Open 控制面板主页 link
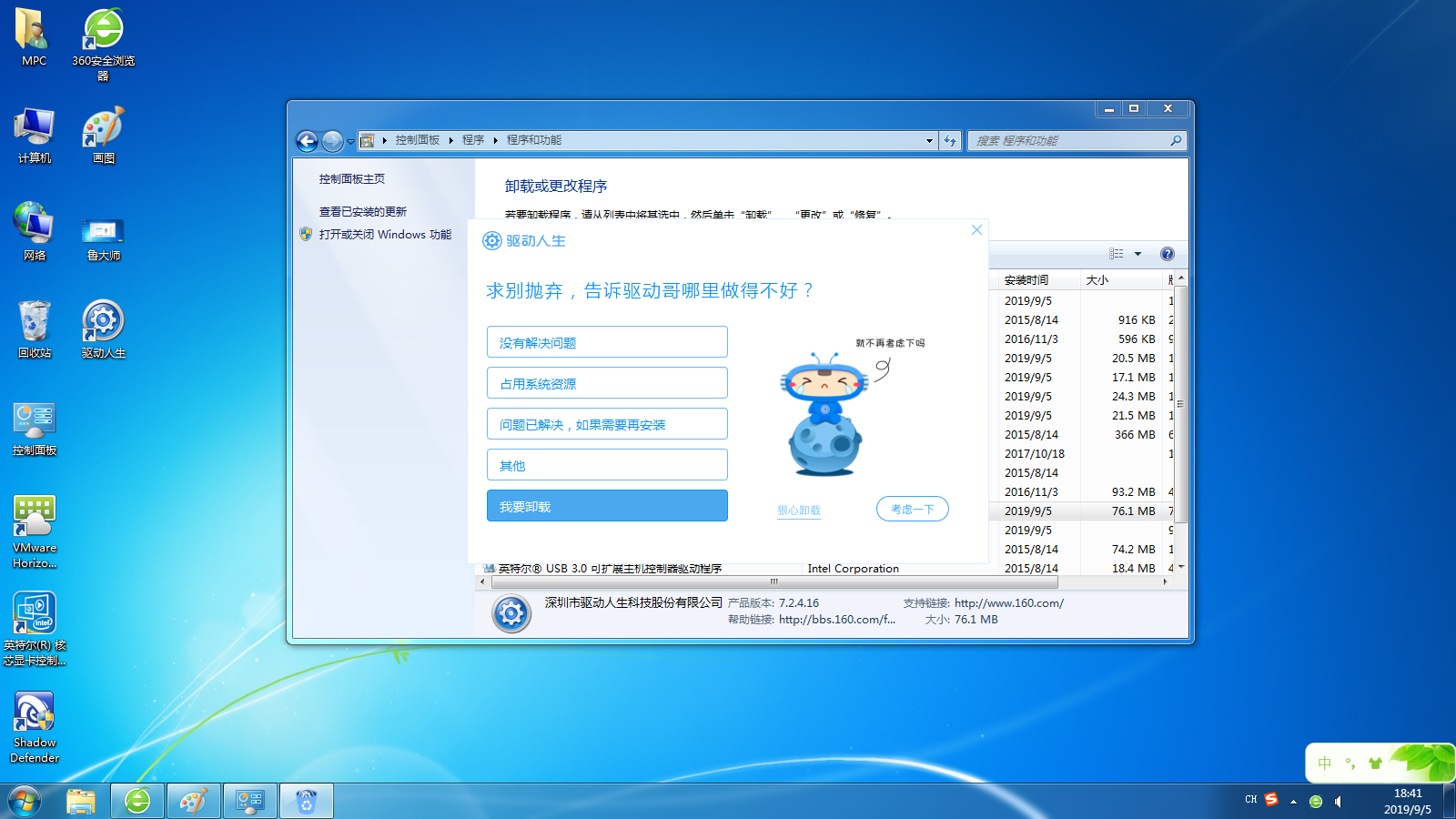This screenshot has height=819, width=1456. [352, 179]
